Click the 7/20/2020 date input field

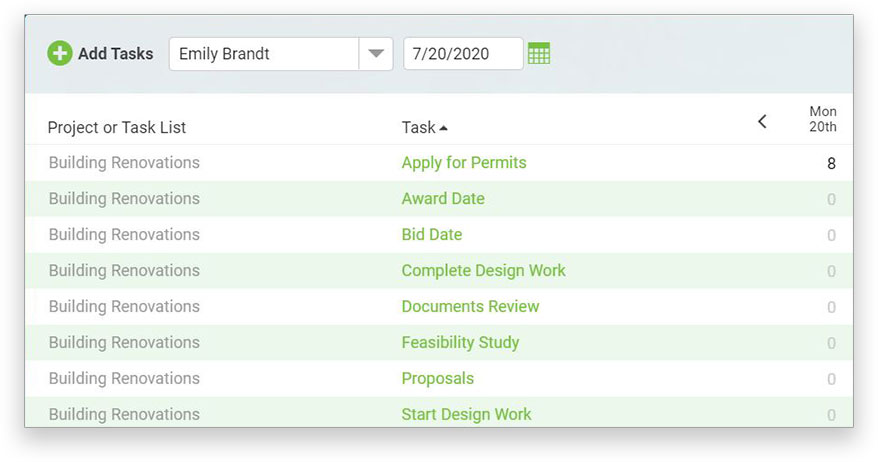[x=463, y=54]
